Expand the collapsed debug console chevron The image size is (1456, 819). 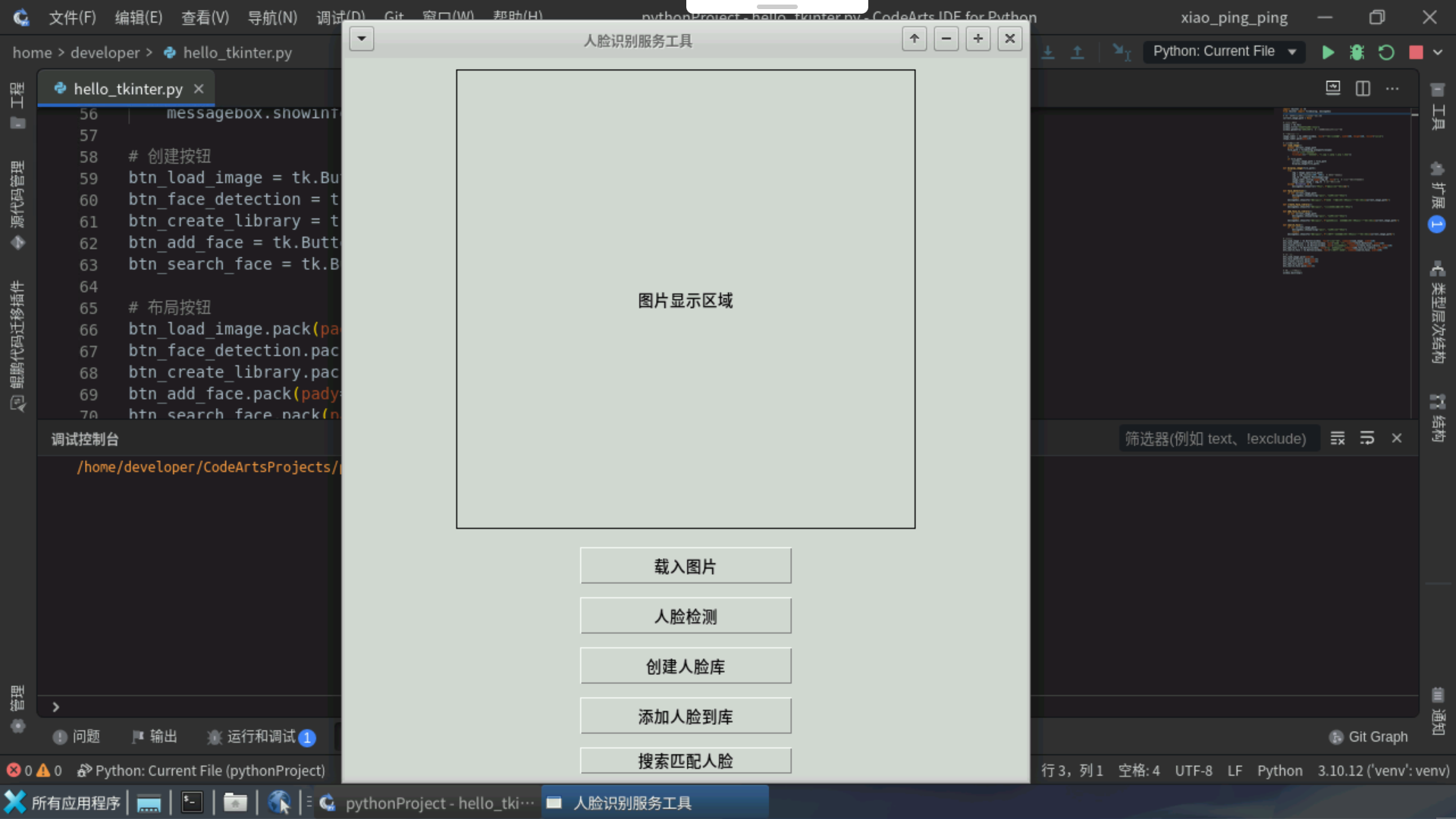click(55, 706)
